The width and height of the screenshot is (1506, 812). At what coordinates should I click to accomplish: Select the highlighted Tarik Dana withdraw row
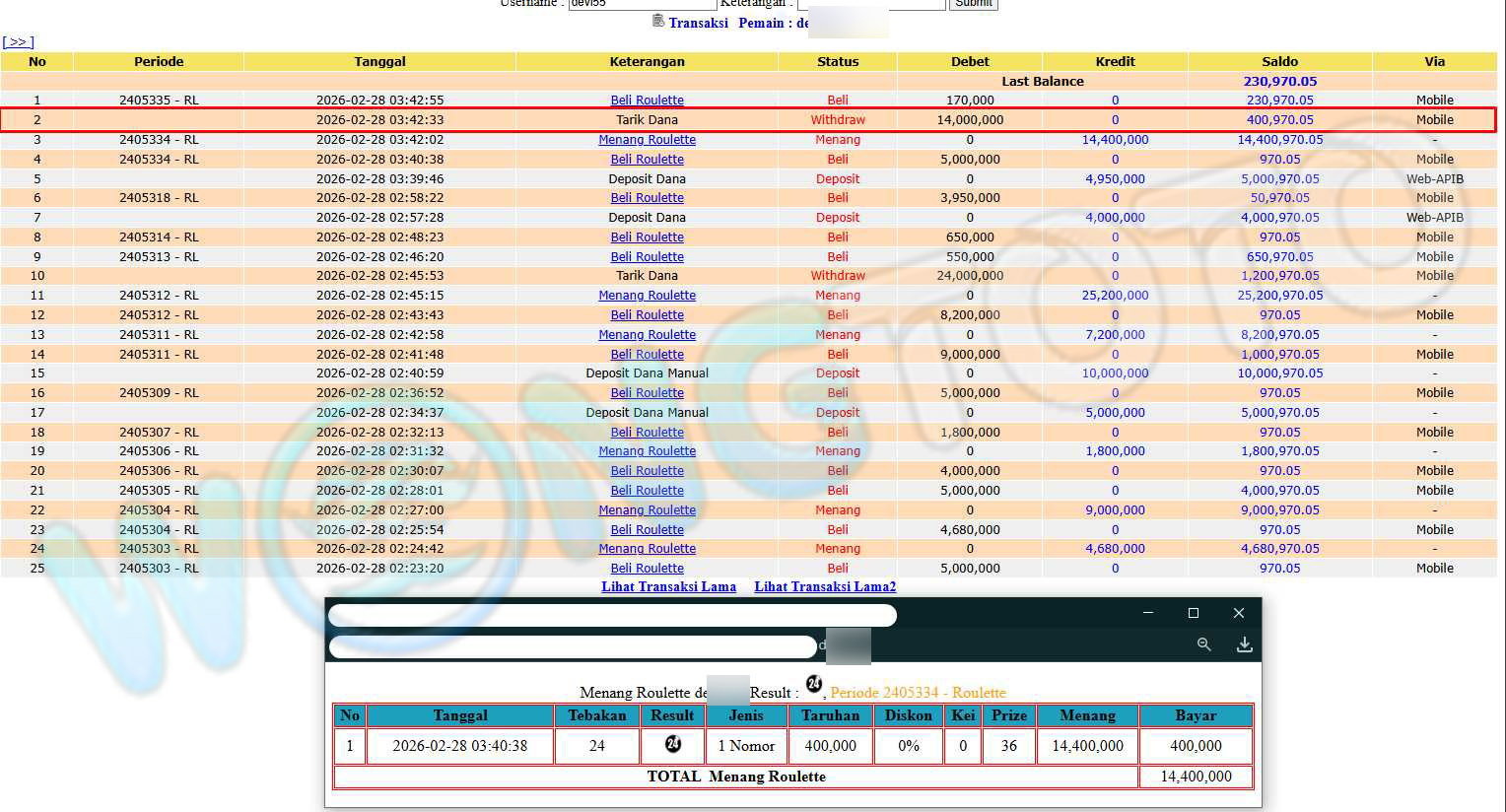click(x=647, y=119)
